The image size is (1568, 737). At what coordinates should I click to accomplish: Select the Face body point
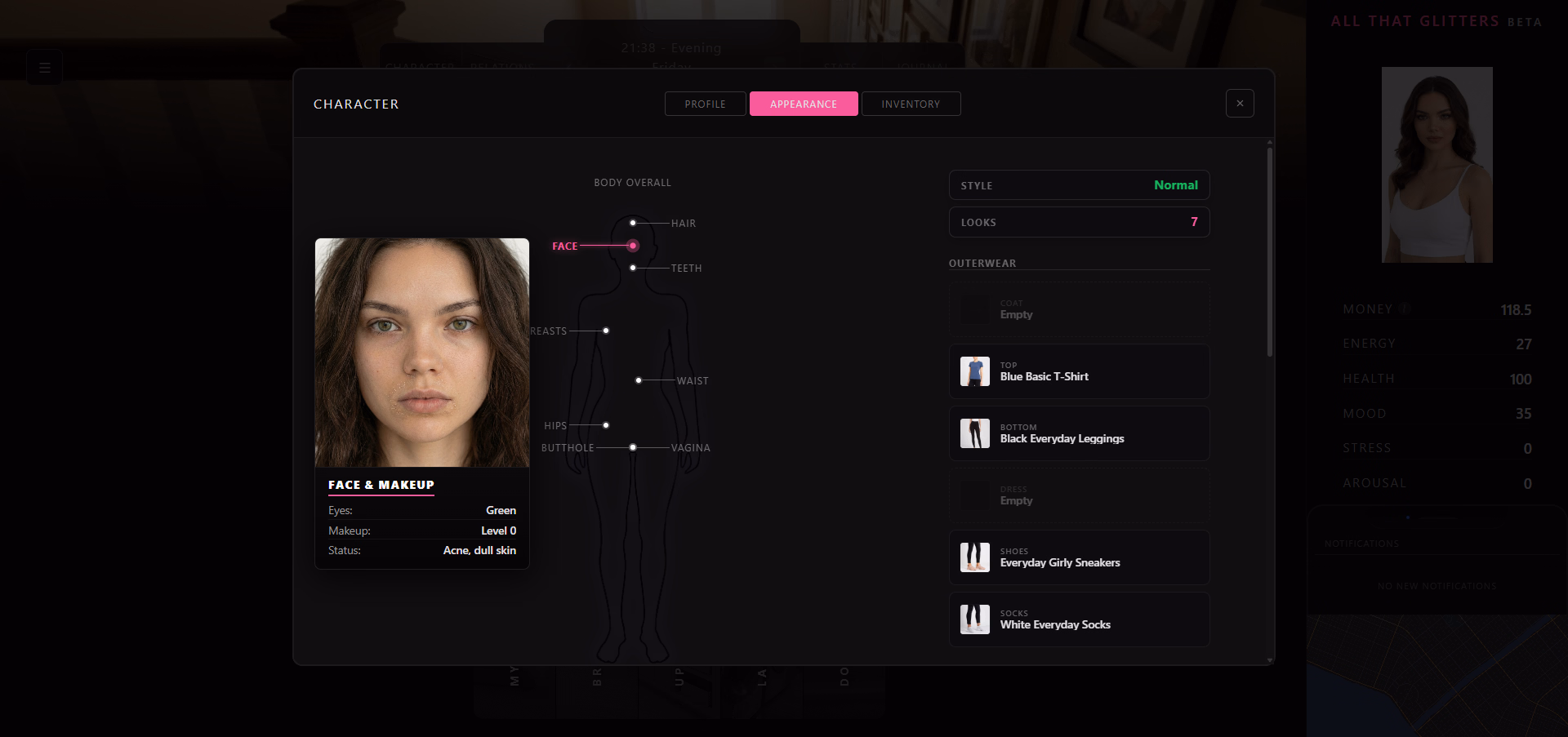point(633,246)
